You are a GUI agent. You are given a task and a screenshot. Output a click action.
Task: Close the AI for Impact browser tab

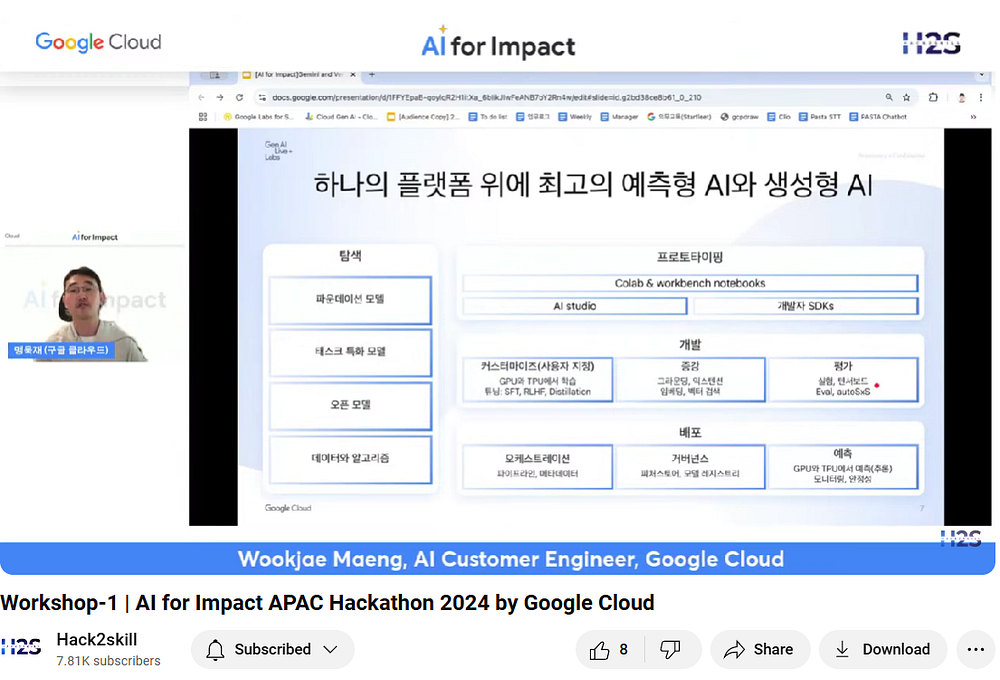[353, 75]
